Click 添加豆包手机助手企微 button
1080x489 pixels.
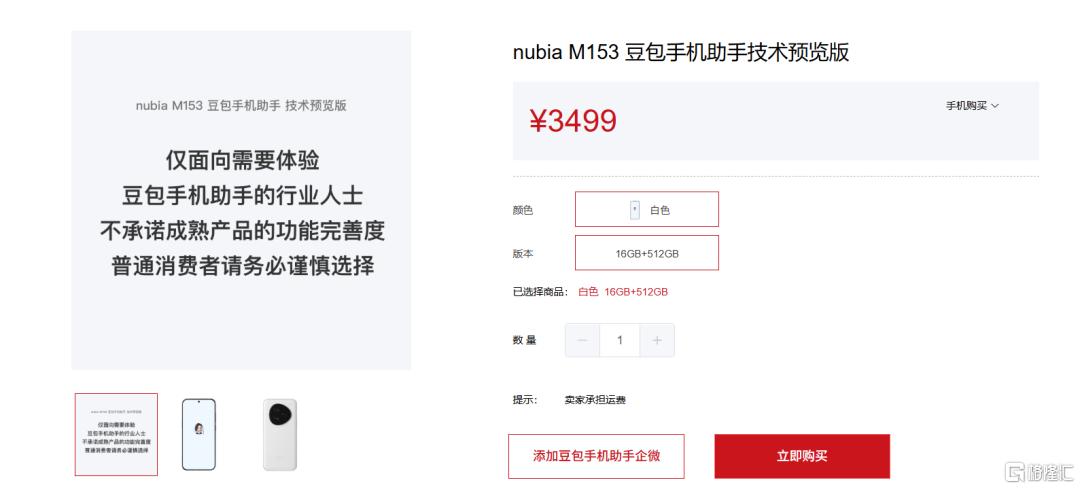point(596,456)
